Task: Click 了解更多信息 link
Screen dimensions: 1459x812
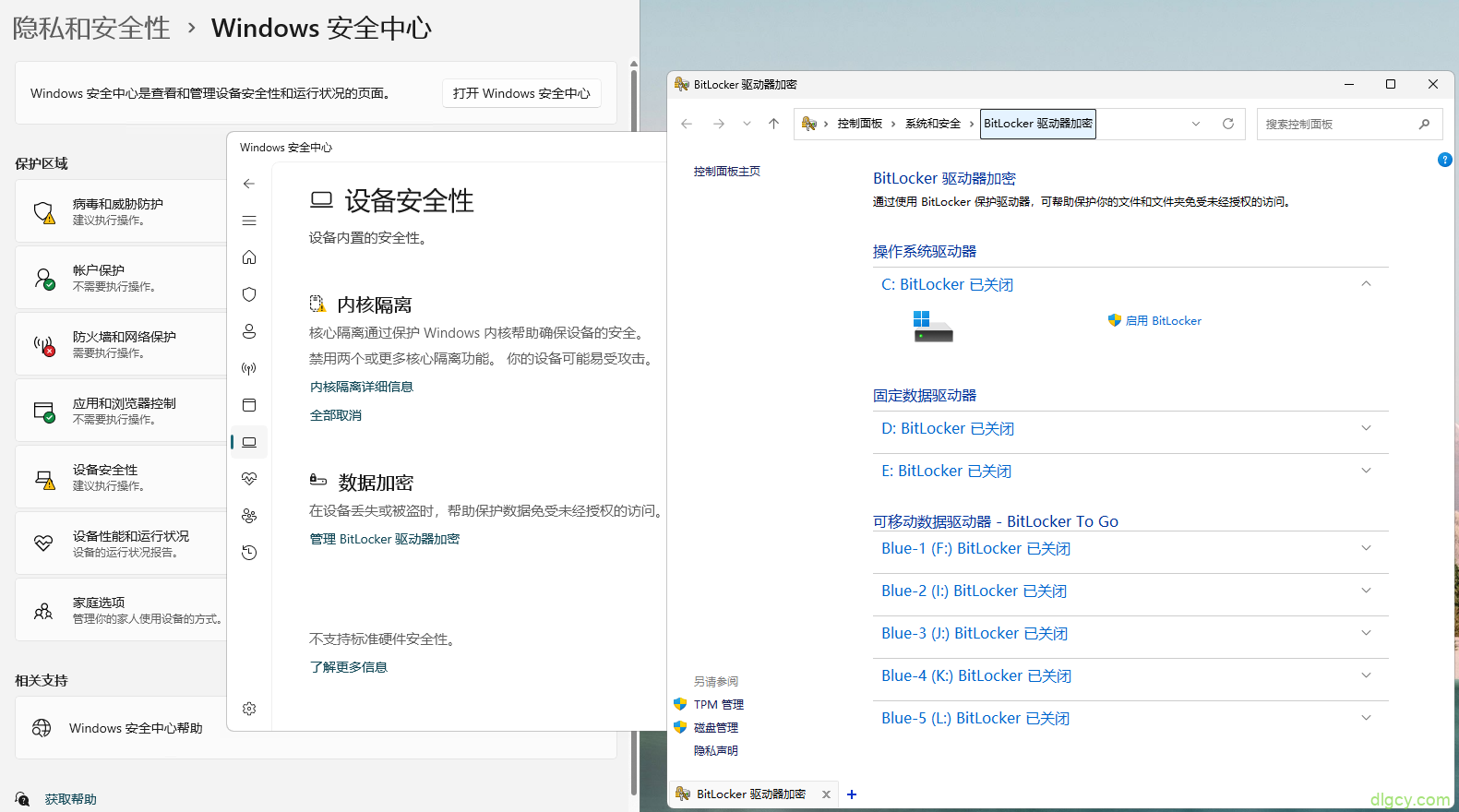Action: [x=349, y=667]
